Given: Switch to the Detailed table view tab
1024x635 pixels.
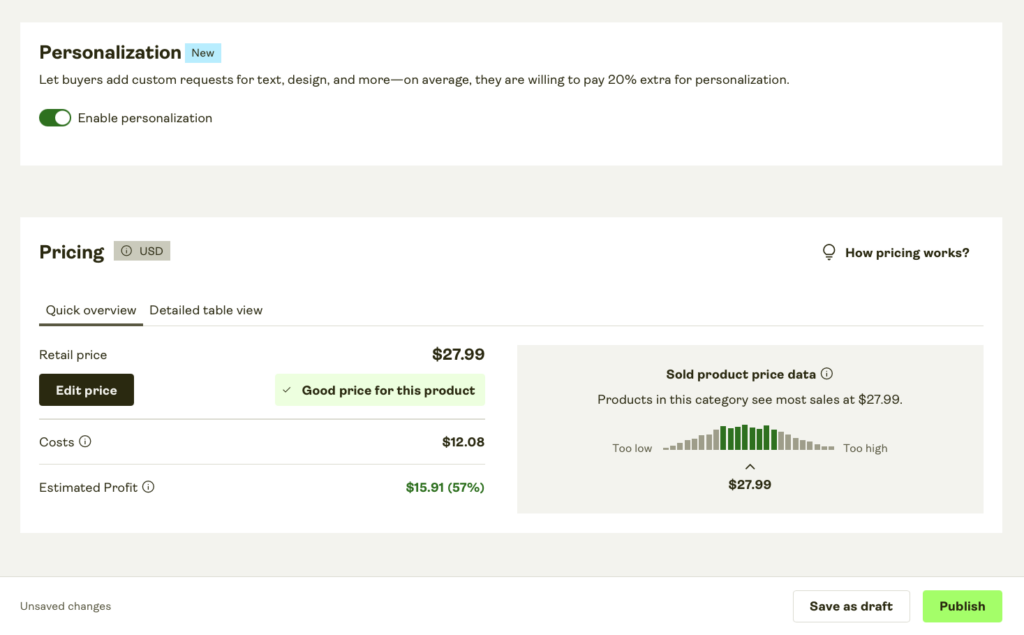Looking at the screenshot, I should tap(205, 310).
